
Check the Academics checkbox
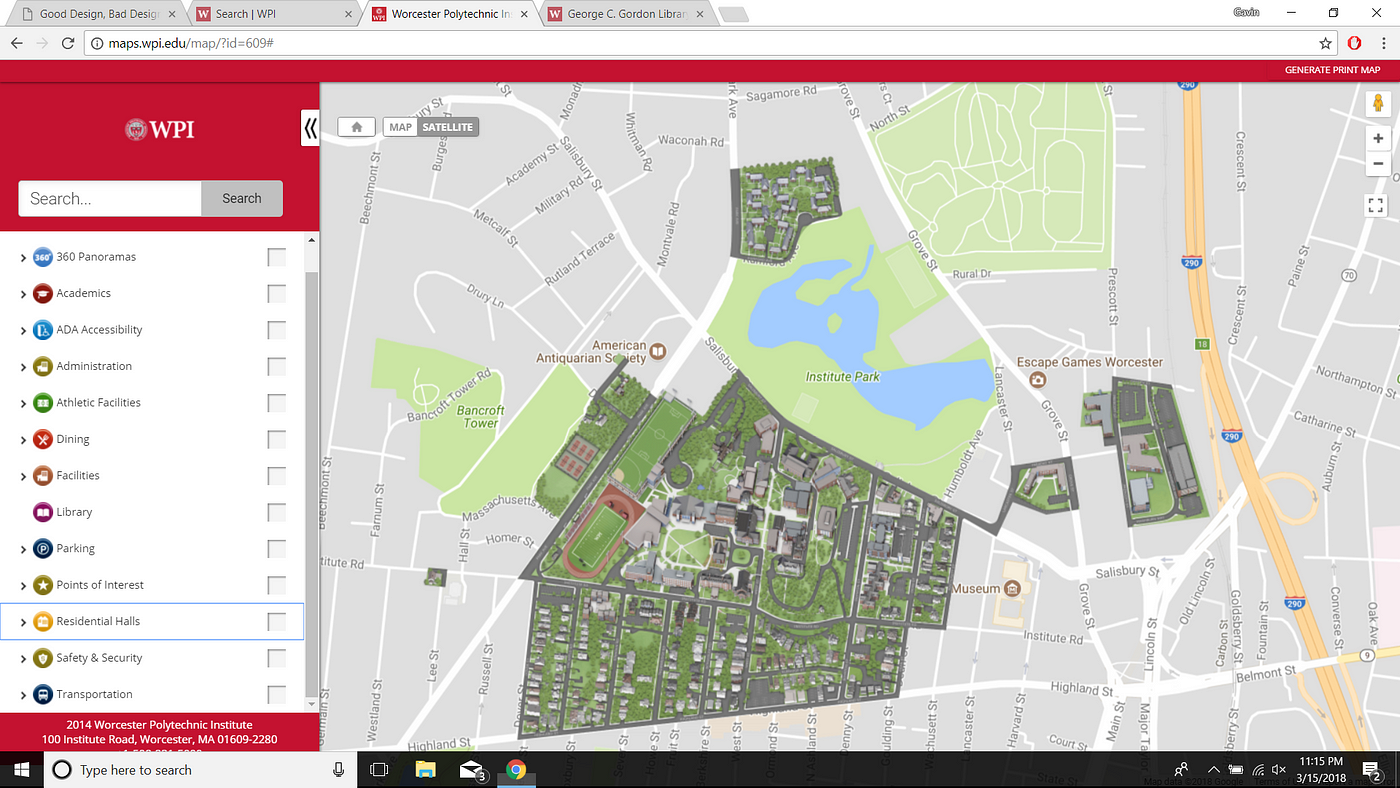point(276,294)
